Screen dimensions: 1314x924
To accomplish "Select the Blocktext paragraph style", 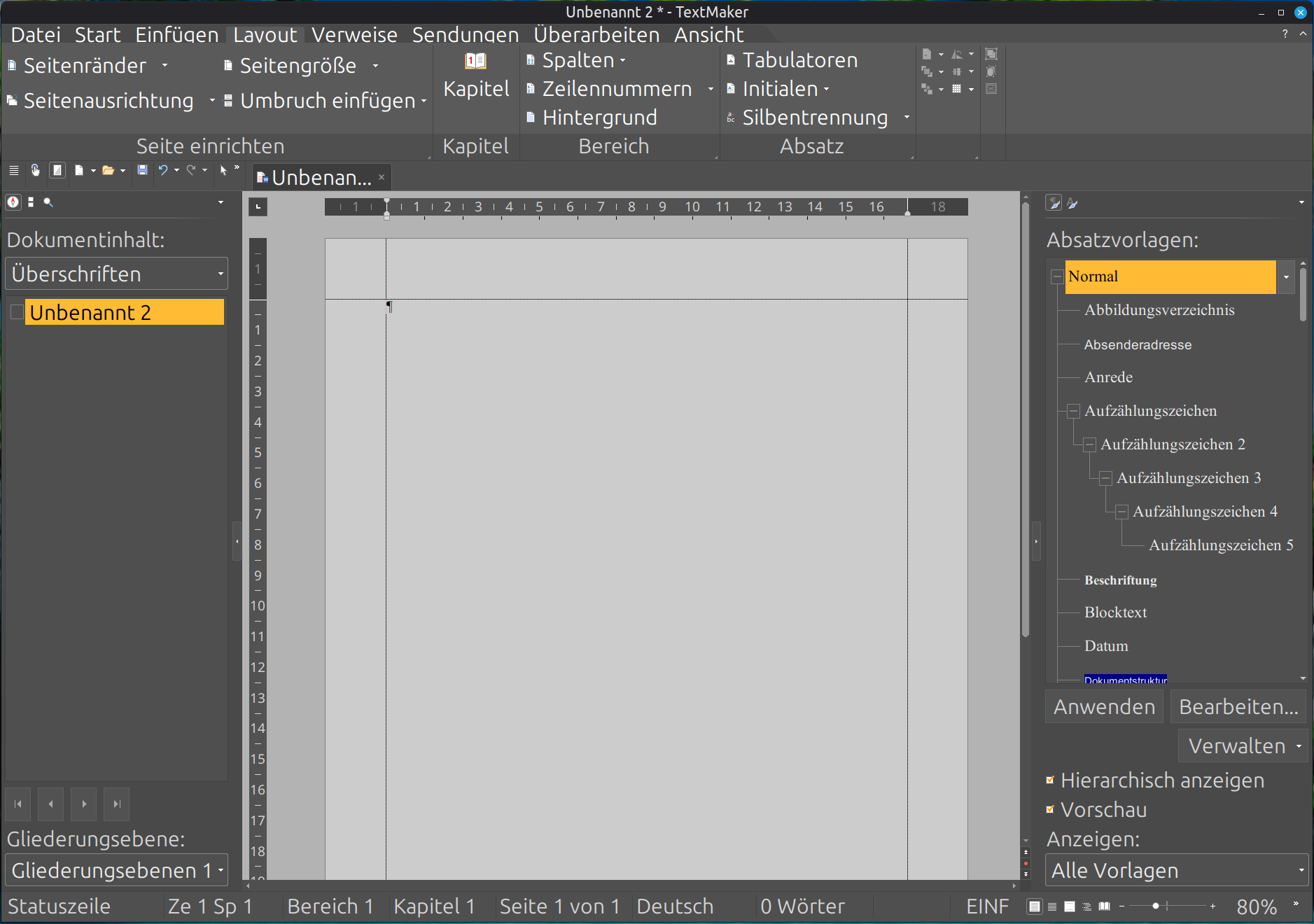I will point(1115,612).
